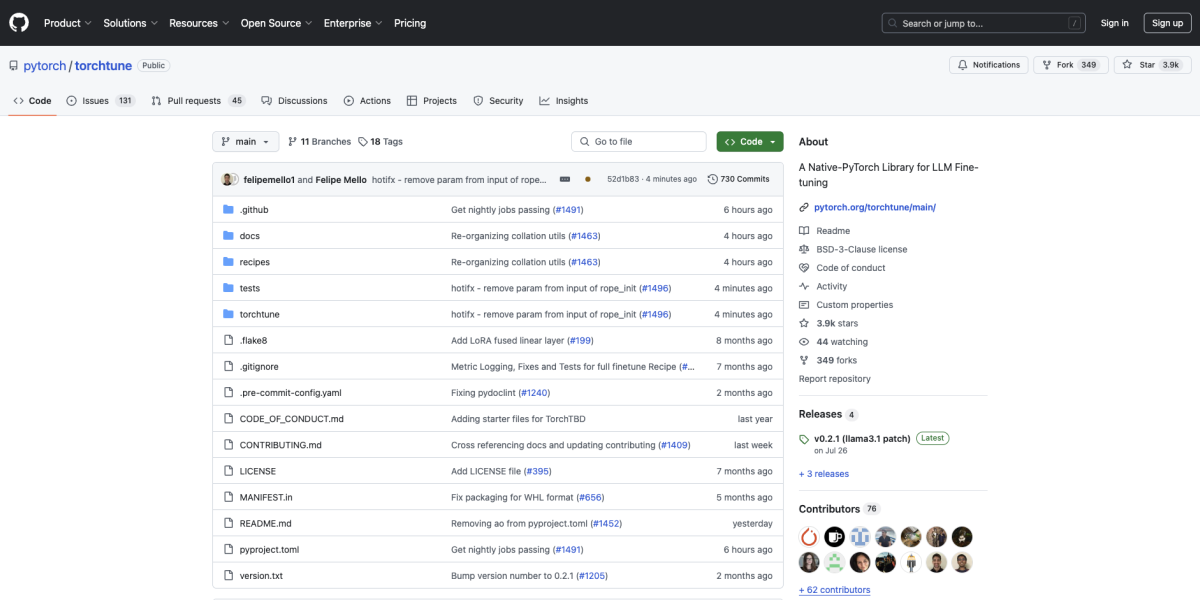Click the book icon beside Readme
Screen dimensions: 1200x600
click(804, 231)
